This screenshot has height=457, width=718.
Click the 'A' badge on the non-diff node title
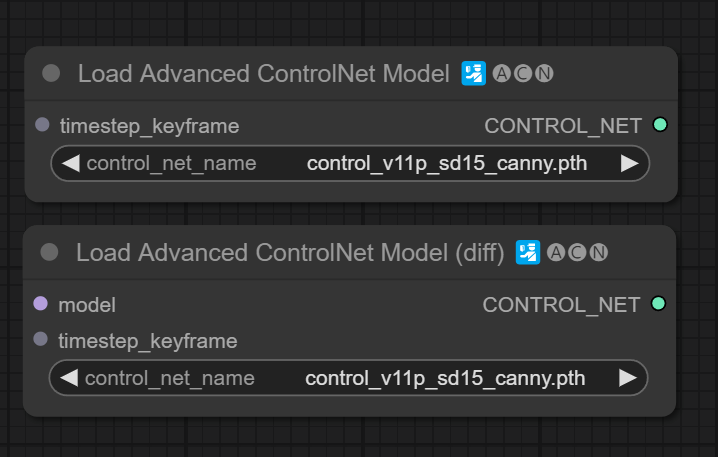click(502, 74)
